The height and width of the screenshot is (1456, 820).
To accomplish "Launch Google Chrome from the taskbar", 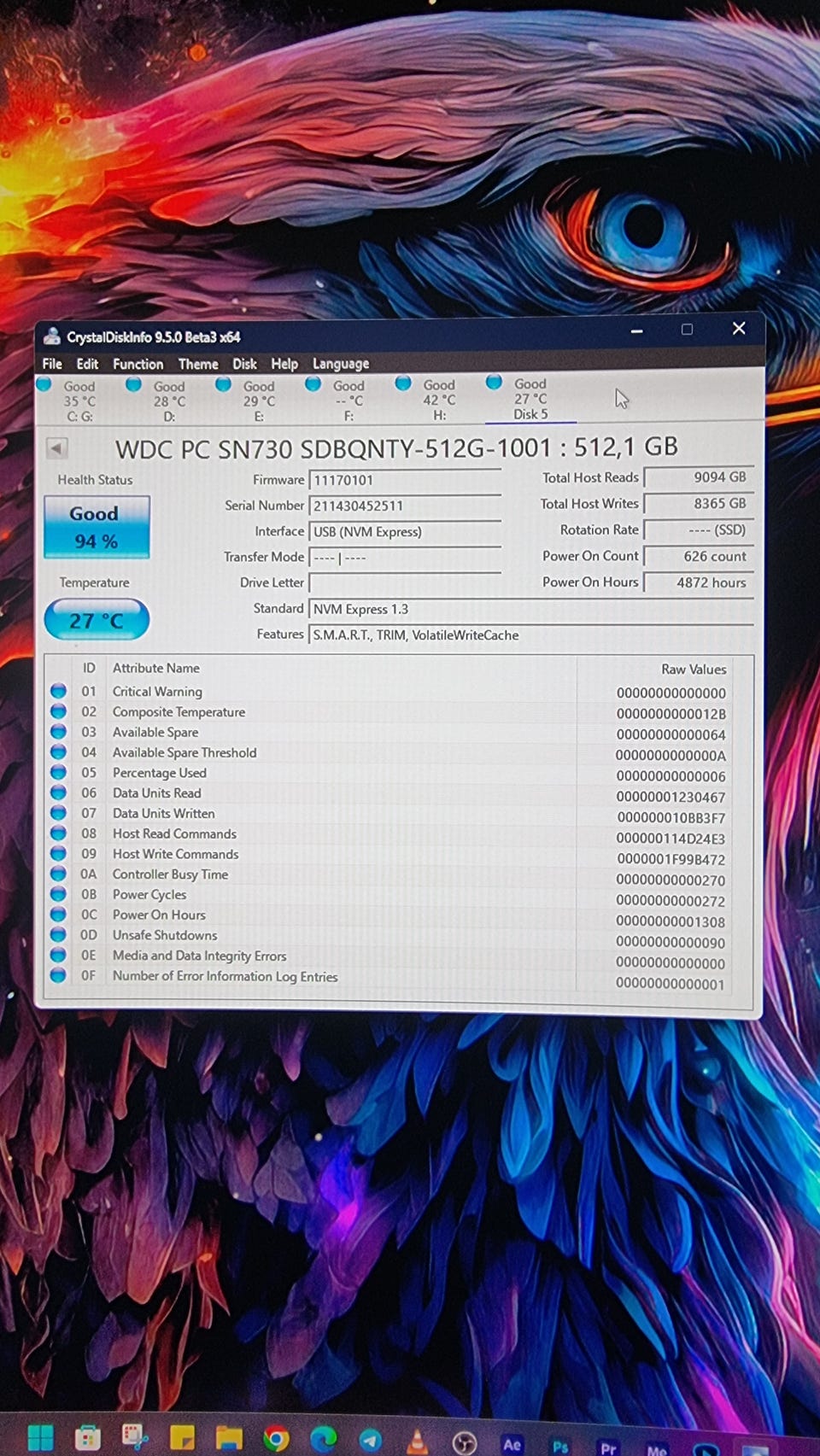I will tap(275, 1440).
